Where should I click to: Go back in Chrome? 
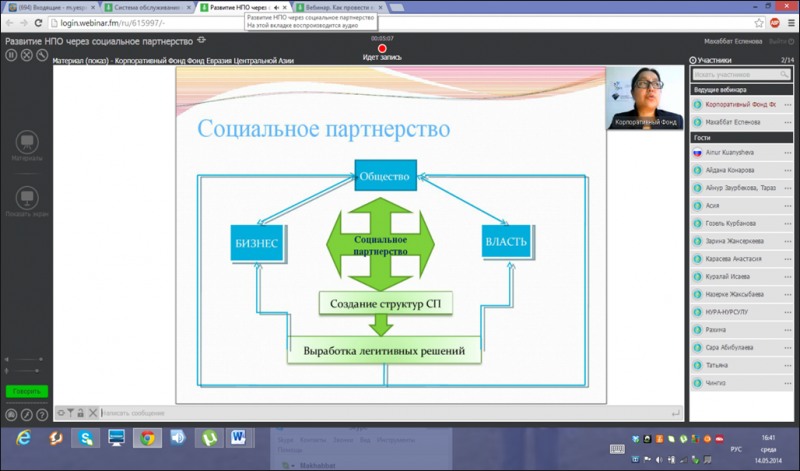click(9, 23)
